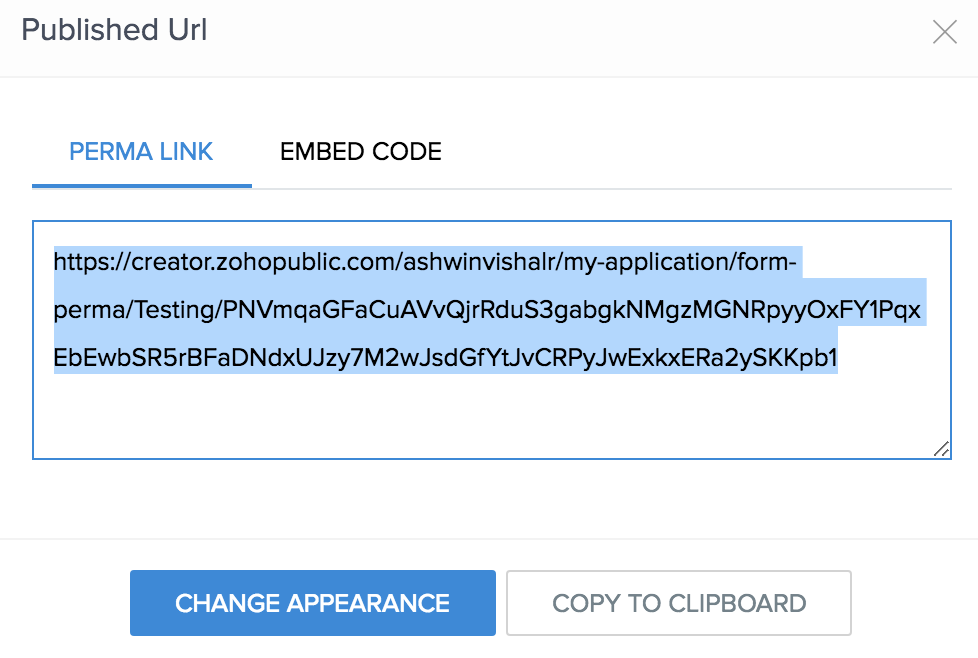Click the "Published Url" dialog title

click(114, 30)
